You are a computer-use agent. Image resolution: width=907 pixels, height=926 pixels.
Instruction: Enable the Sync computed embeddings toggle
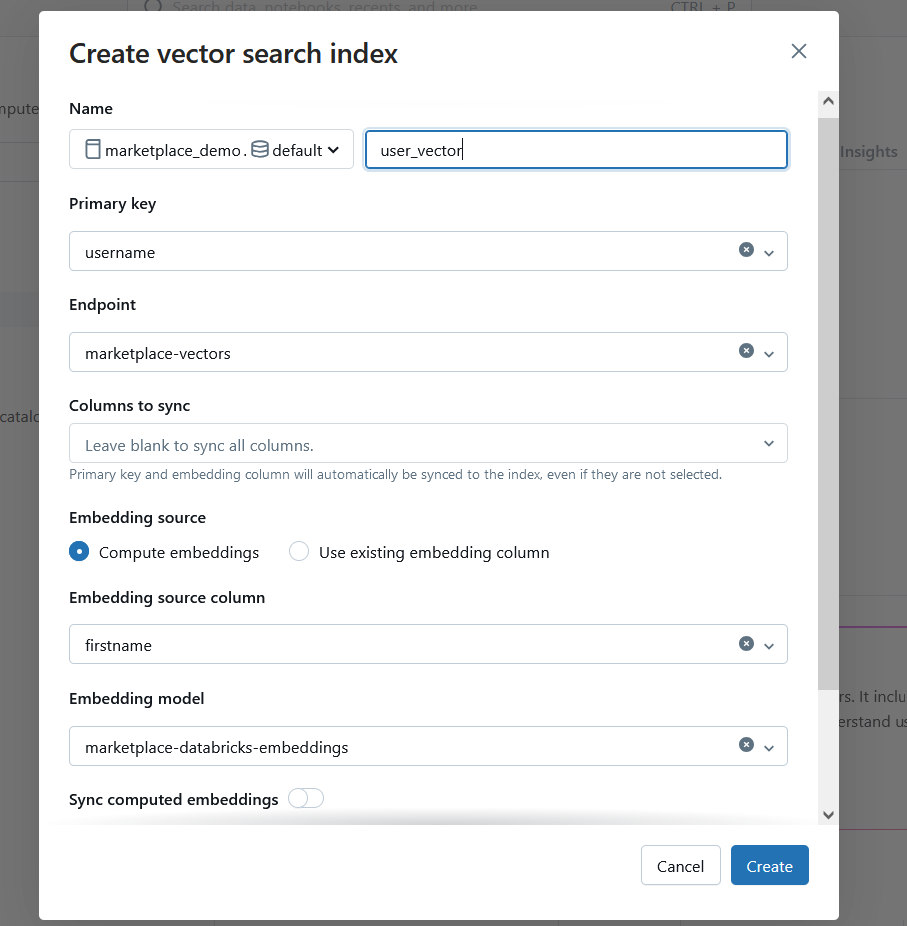[x=306, y=799]
